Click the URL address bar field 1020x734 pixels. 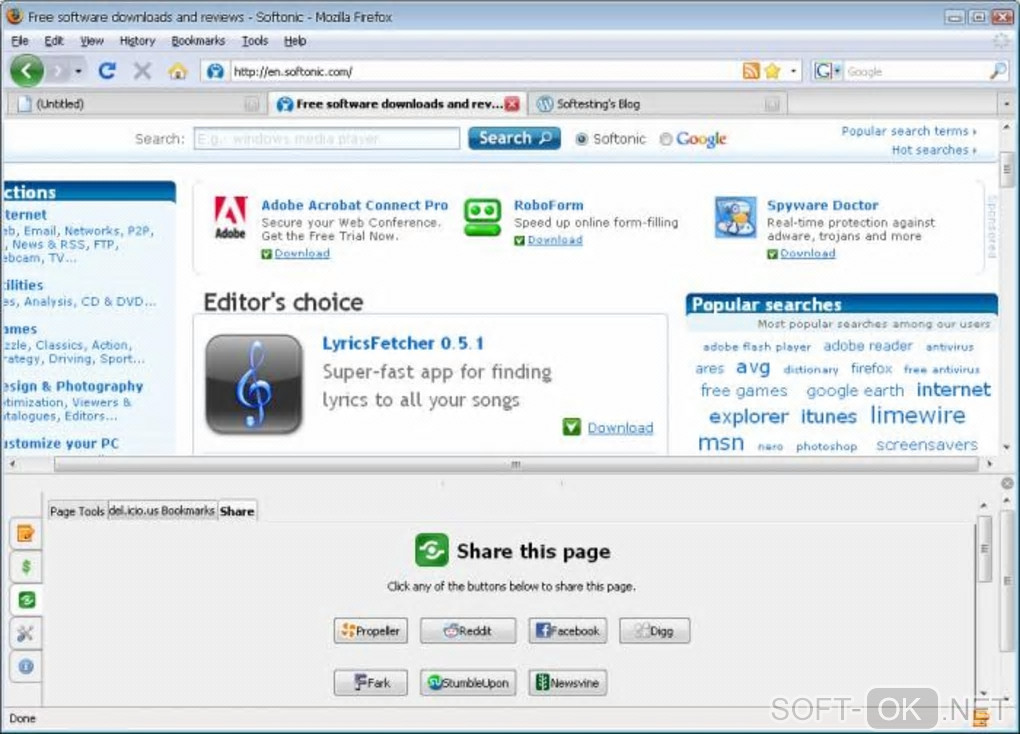(485, 71)
